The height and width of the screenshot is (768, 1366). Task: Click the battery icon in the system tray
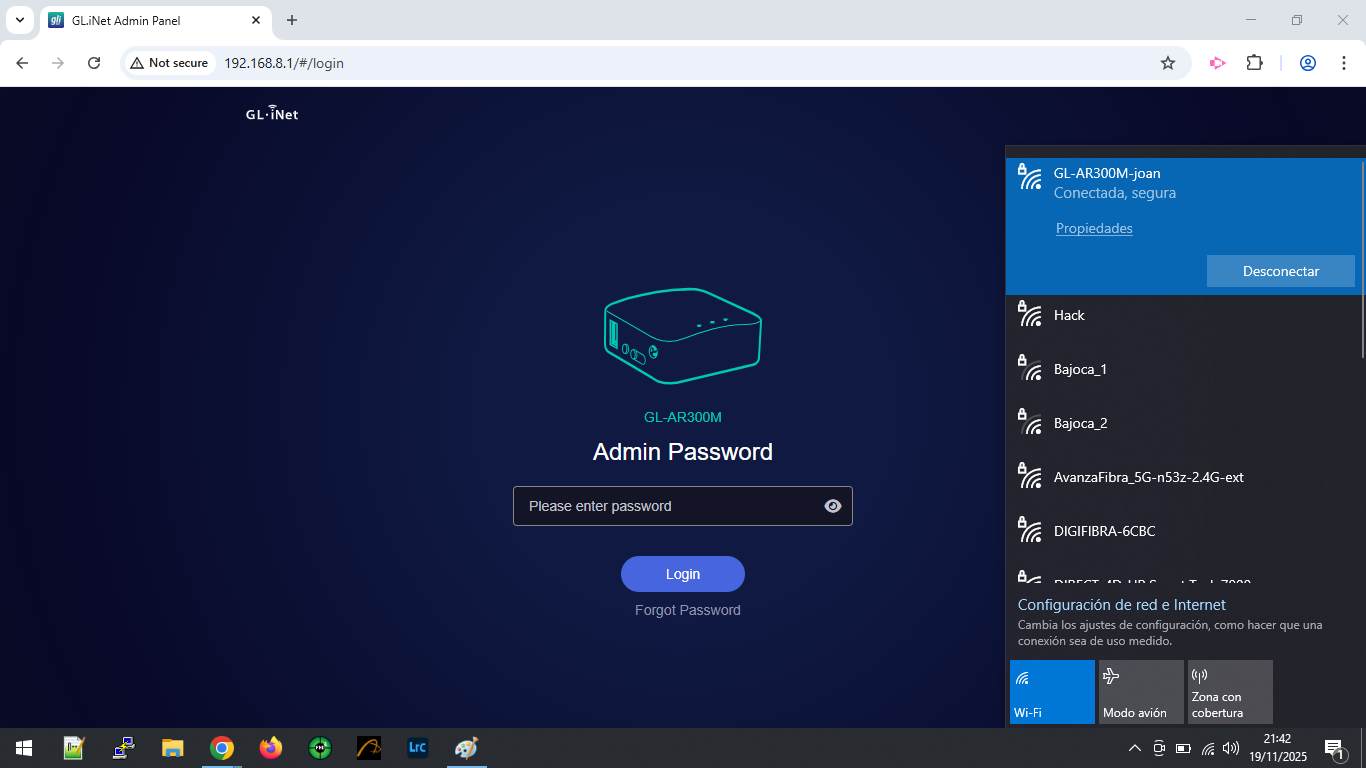(1184, 747)
